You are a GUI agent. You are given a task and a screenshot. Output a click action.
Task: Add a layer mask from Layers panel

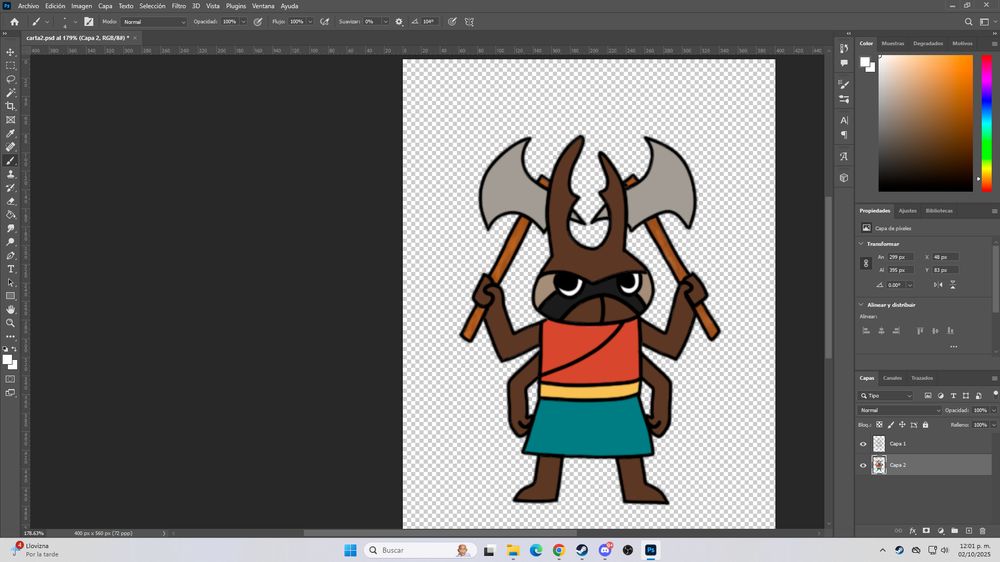(926, 530)
